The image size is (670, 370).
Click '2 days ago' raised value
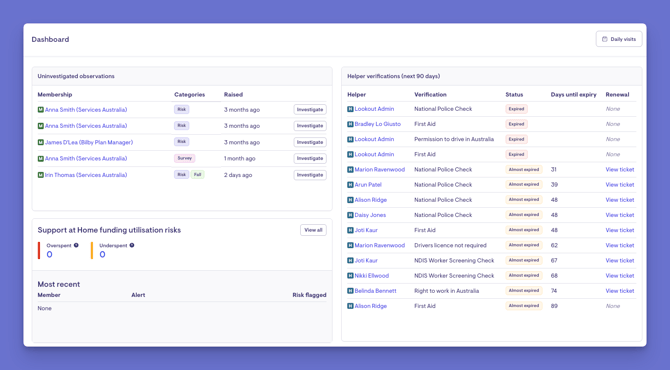(x=238, y=175)
